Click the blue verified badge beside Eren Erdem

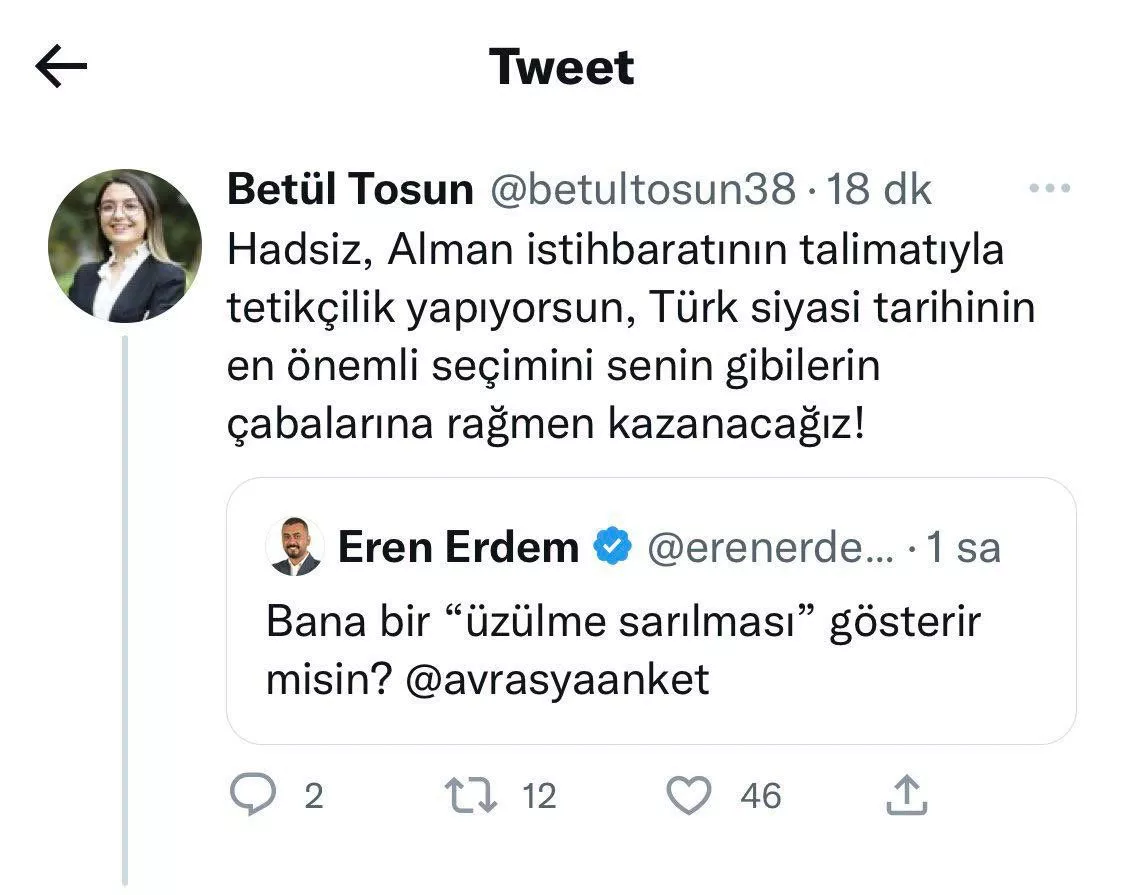click(612, 547)
